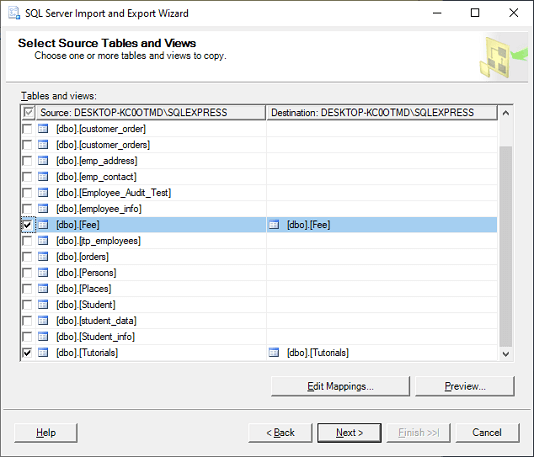This screenshot has height=457, width=534.
Task: Select the table icon next to [dbo].[Student_info]
Action: pyautogui.click(x=43, y=337)
